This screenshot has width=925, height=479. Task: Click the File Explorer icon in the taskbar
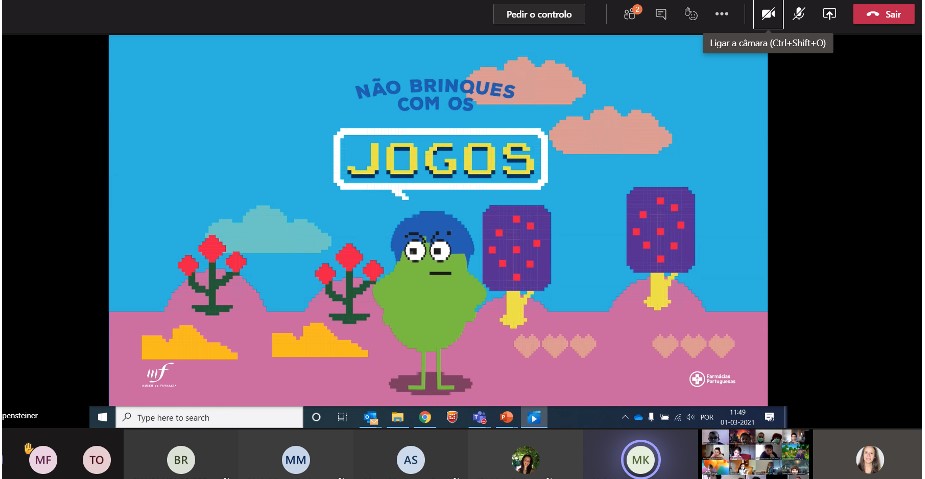398,417
